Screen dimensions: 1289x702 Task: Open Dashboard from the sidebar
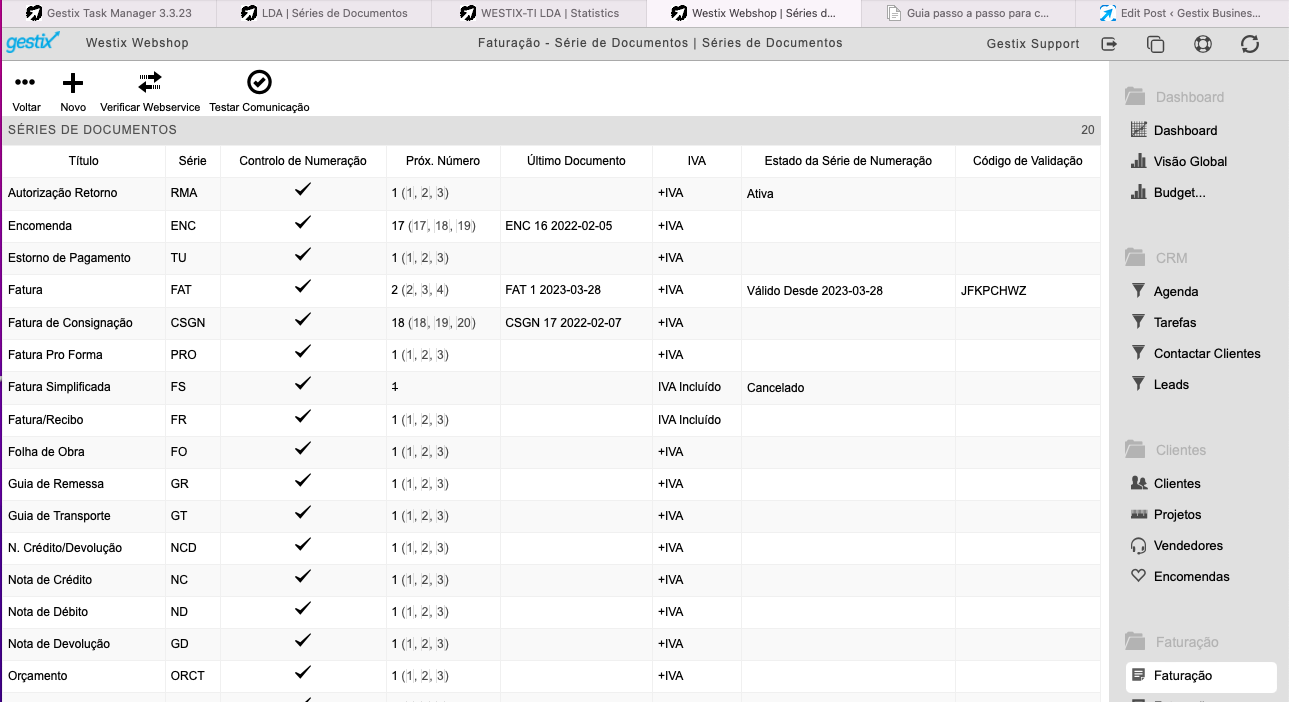(x=1185, y=130)
